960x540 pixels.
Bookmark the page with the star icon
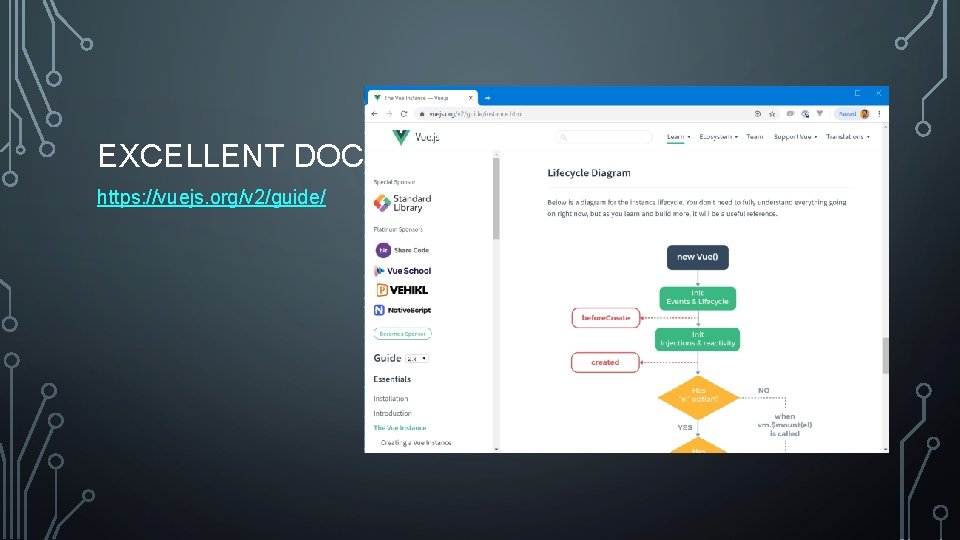(773, 114)
